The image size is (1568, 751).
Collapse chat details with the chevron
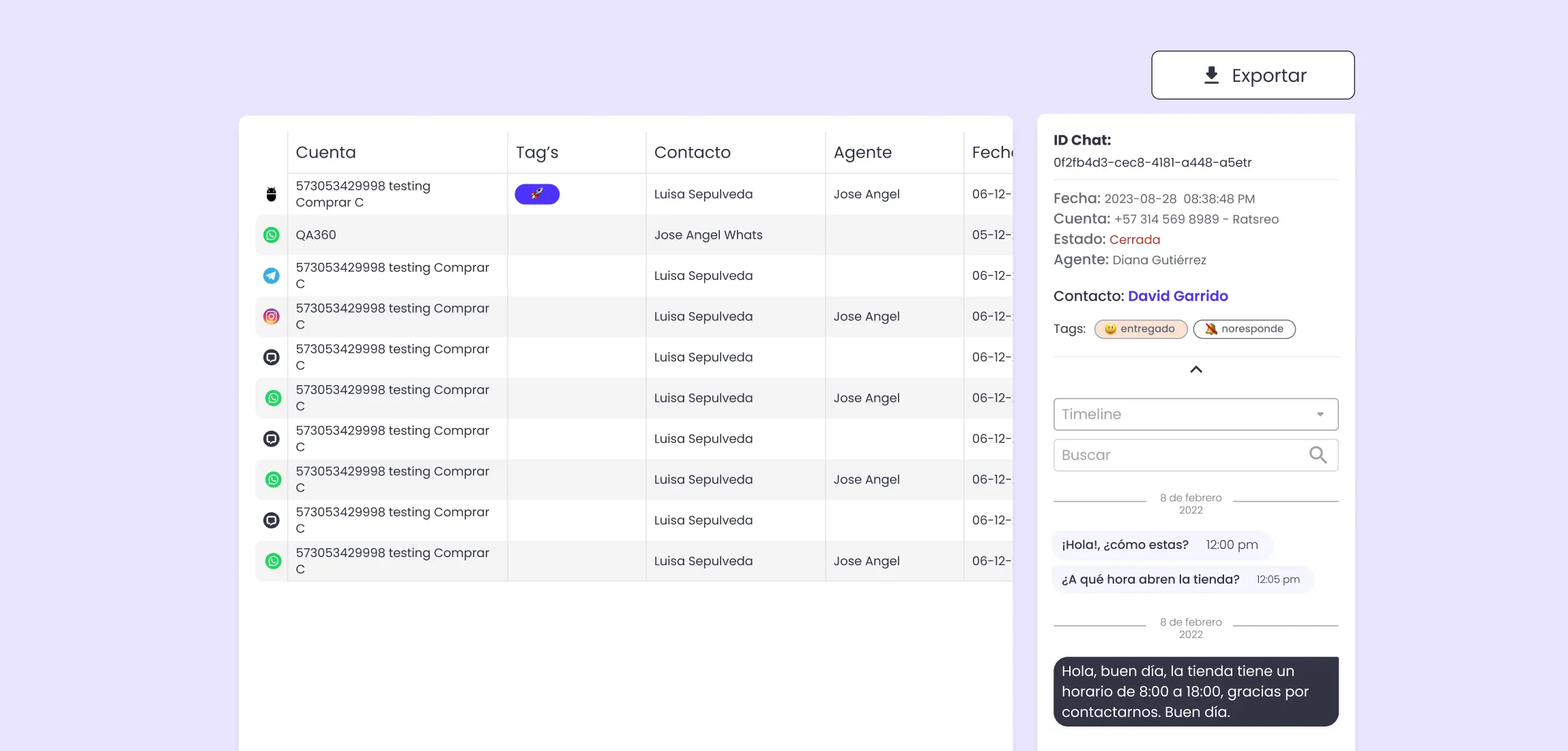click(x=1195, y=369)
